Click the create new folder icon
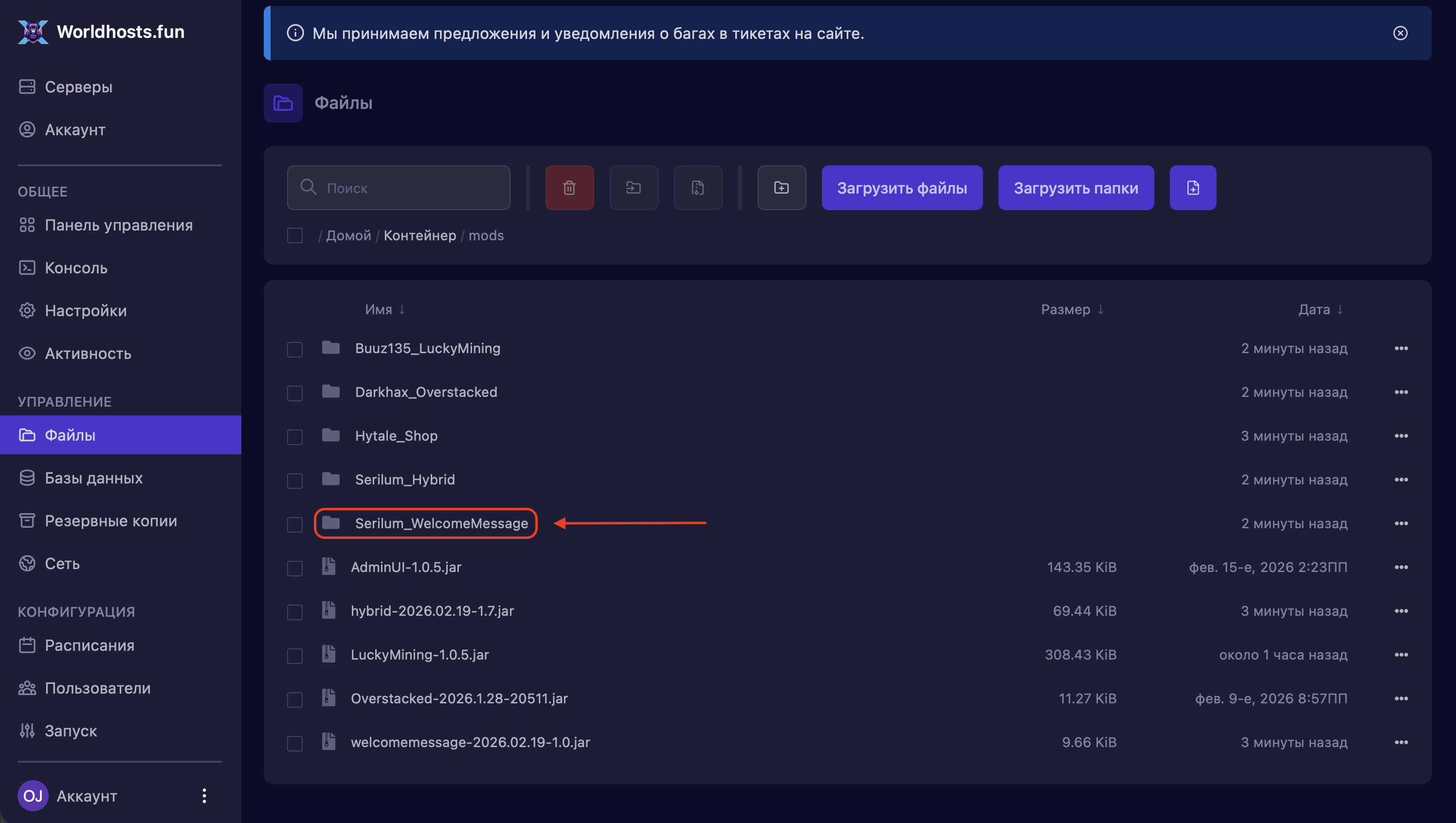1456x823 pixels. 781,188
